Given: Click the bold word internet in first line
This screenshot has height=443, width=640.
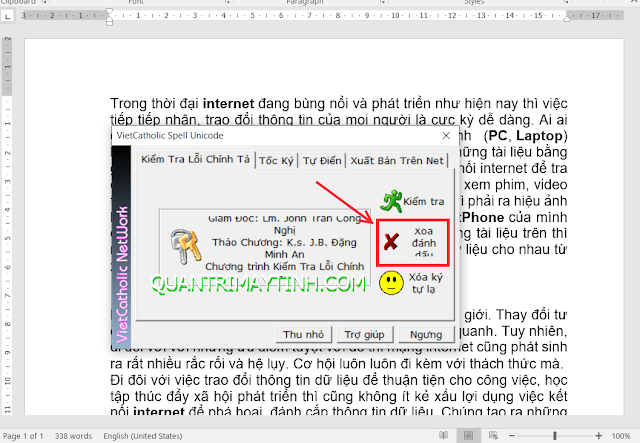Looking at the screenshot, I should pyautogui.click(x=229, y=103).
